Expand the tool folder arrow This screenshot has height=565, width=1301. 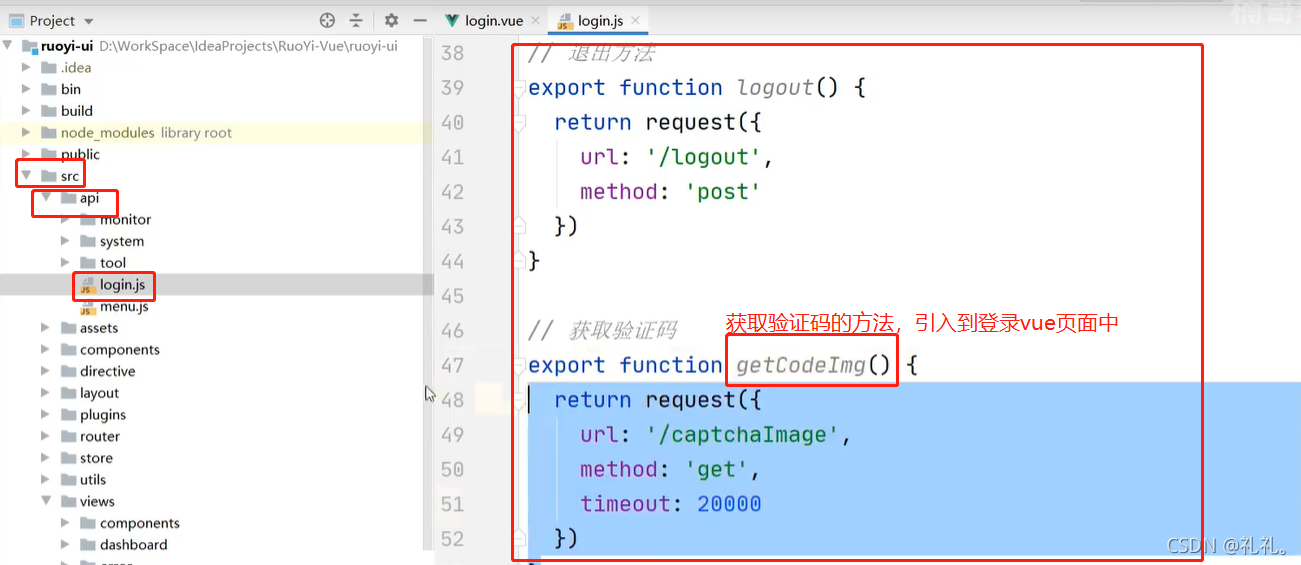tap(65, 263)
